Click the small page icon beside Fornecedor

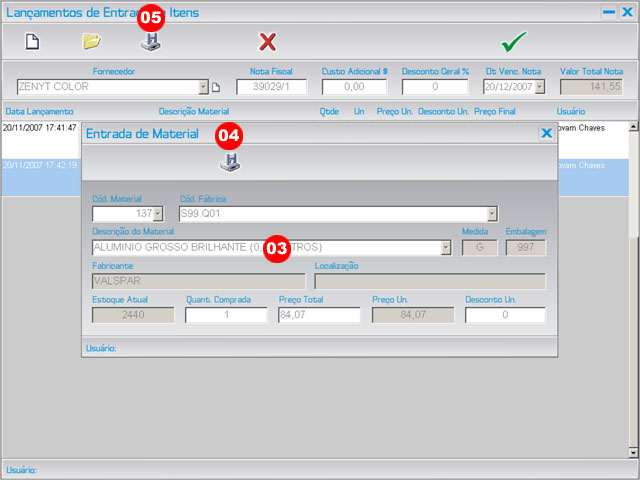pos(215,87)
